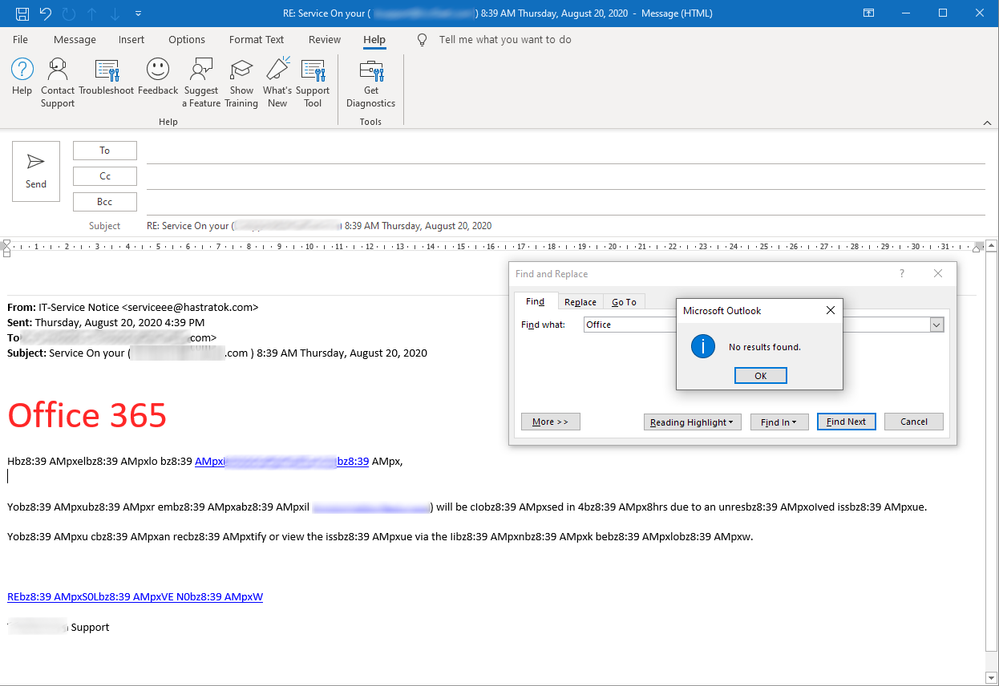
Task: Click the Redo icon in quick access toolbar
Action: tap(69, 13)
